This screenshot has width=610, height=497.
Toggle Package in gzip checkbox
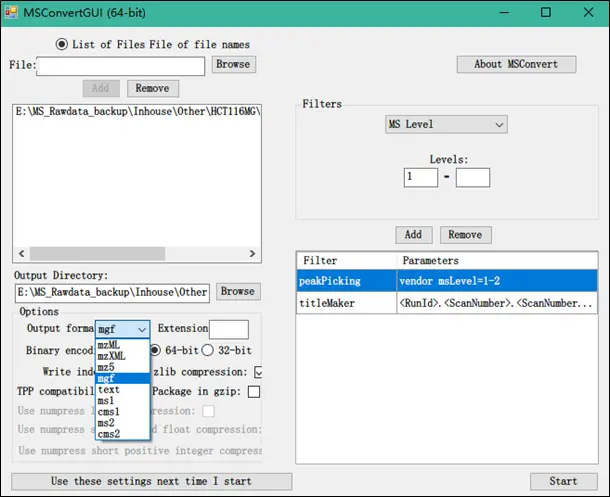pos(254,392)
